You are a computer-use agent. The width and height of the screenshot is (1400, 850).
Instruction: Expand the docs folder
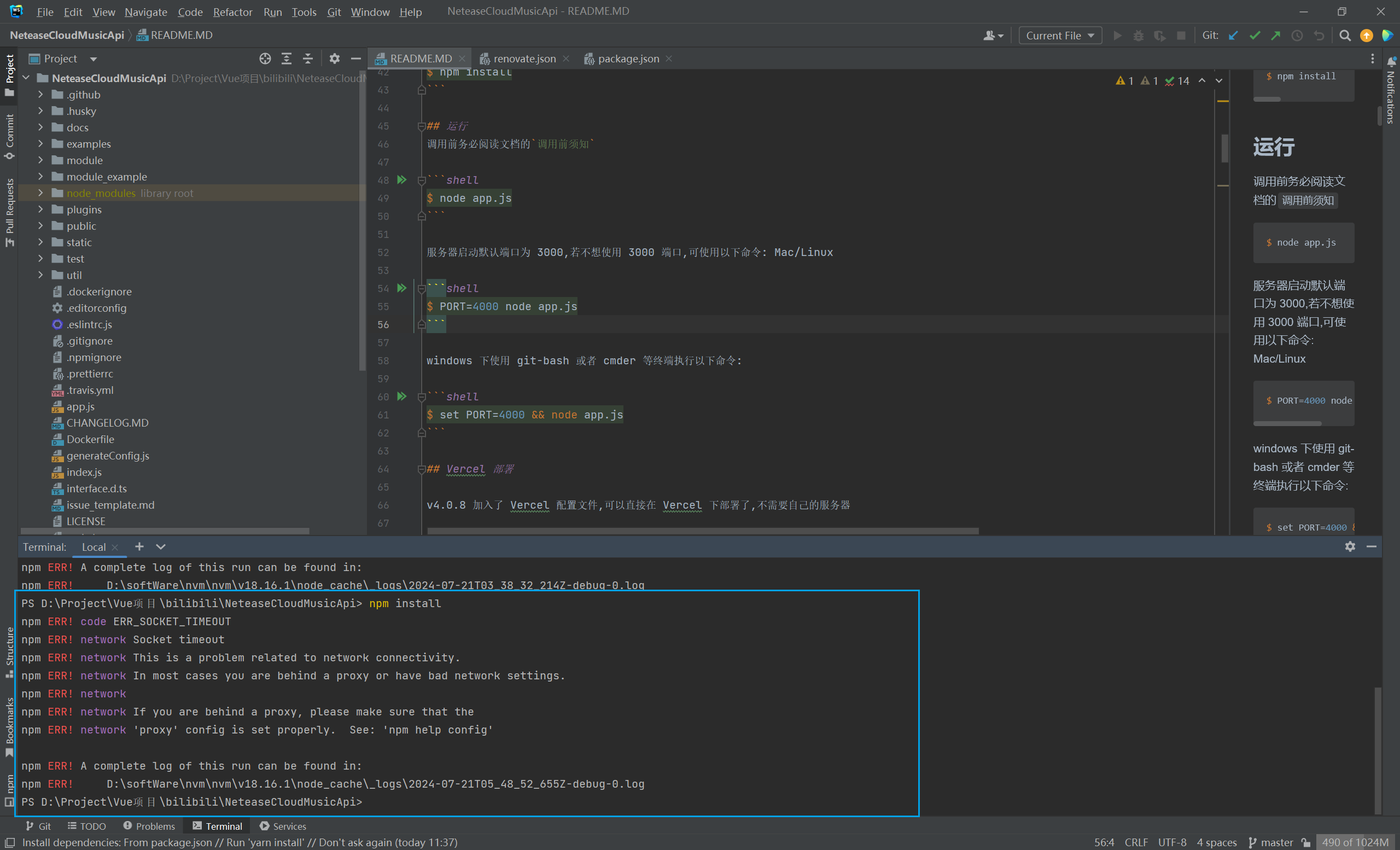[x=40, y=127]
